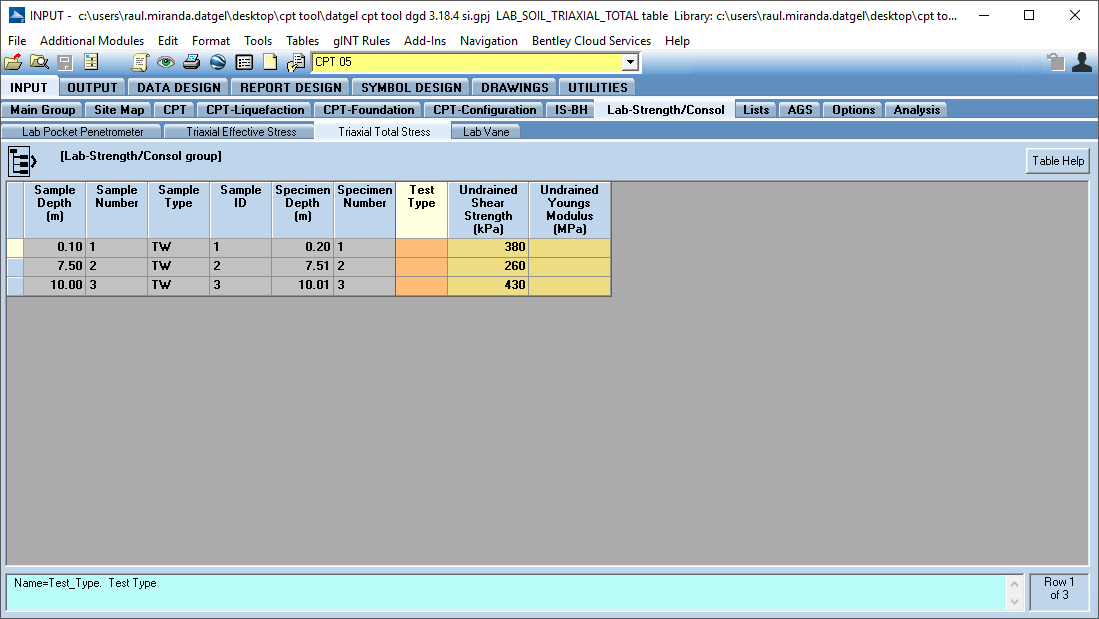Click the tree structure icon beside group label
The width and height of the screenshot is (1099, 619).
coord(22,160)
